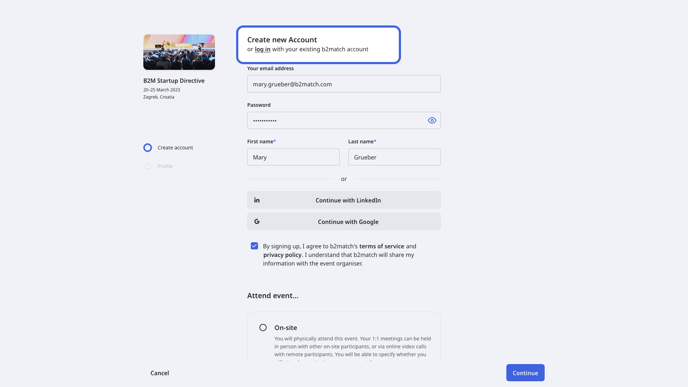Viewport: 688px width, 387px height.
Task: Select the Profile step label
Action: (165, 166)
